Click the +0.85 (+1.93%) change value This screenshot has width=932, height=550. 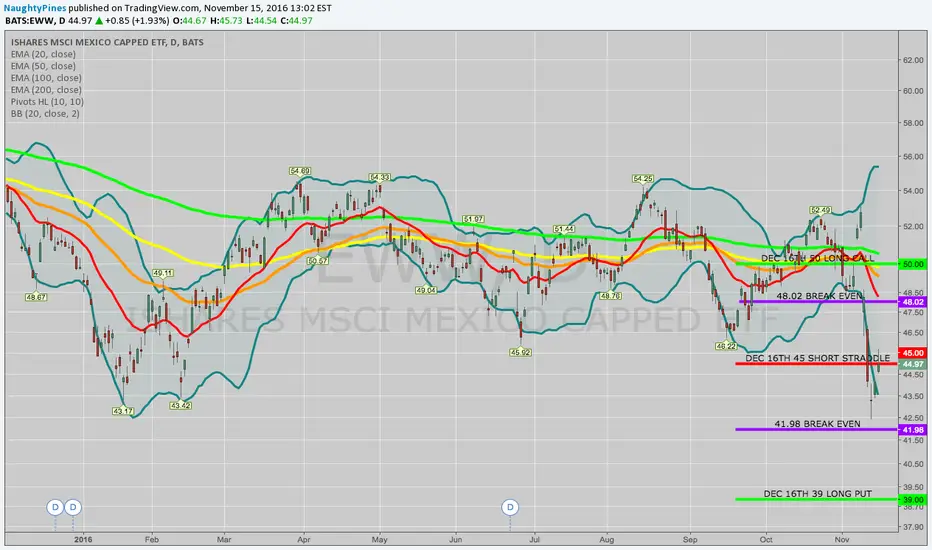pyautogui.click(x=137, y=21)
